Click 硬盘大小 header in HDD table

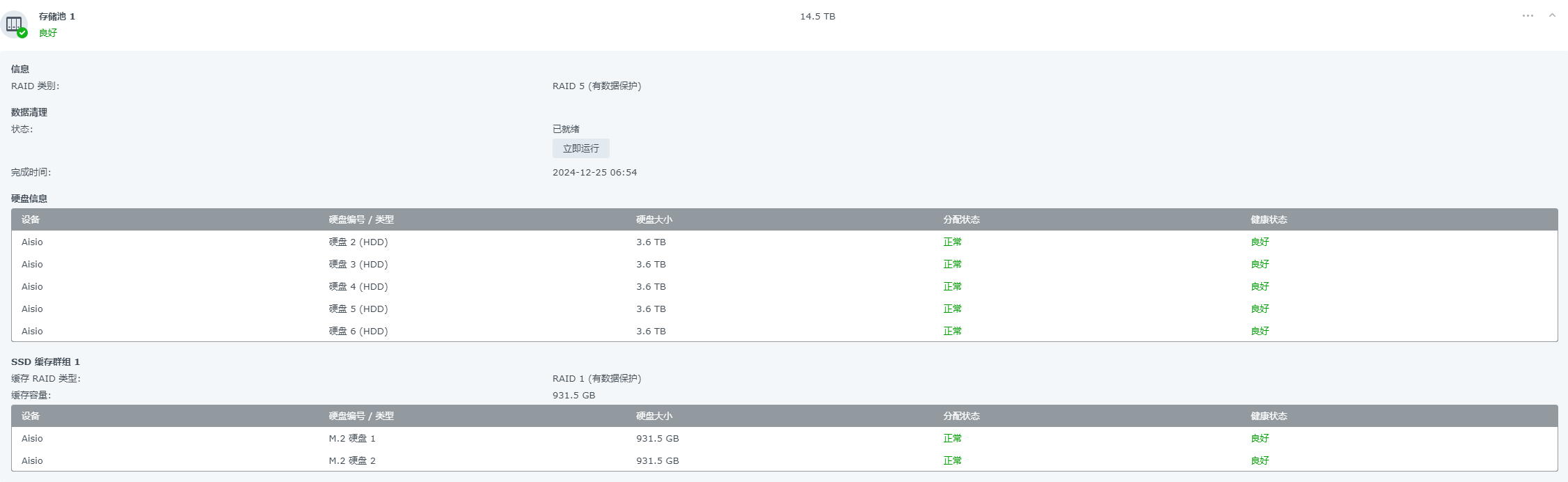pyautogui.click(x=654, y=219)
